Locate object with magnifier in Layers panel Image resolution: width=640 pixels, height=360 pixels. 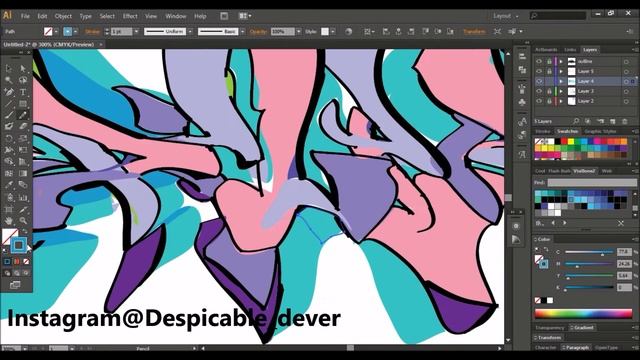click(576, 121)
